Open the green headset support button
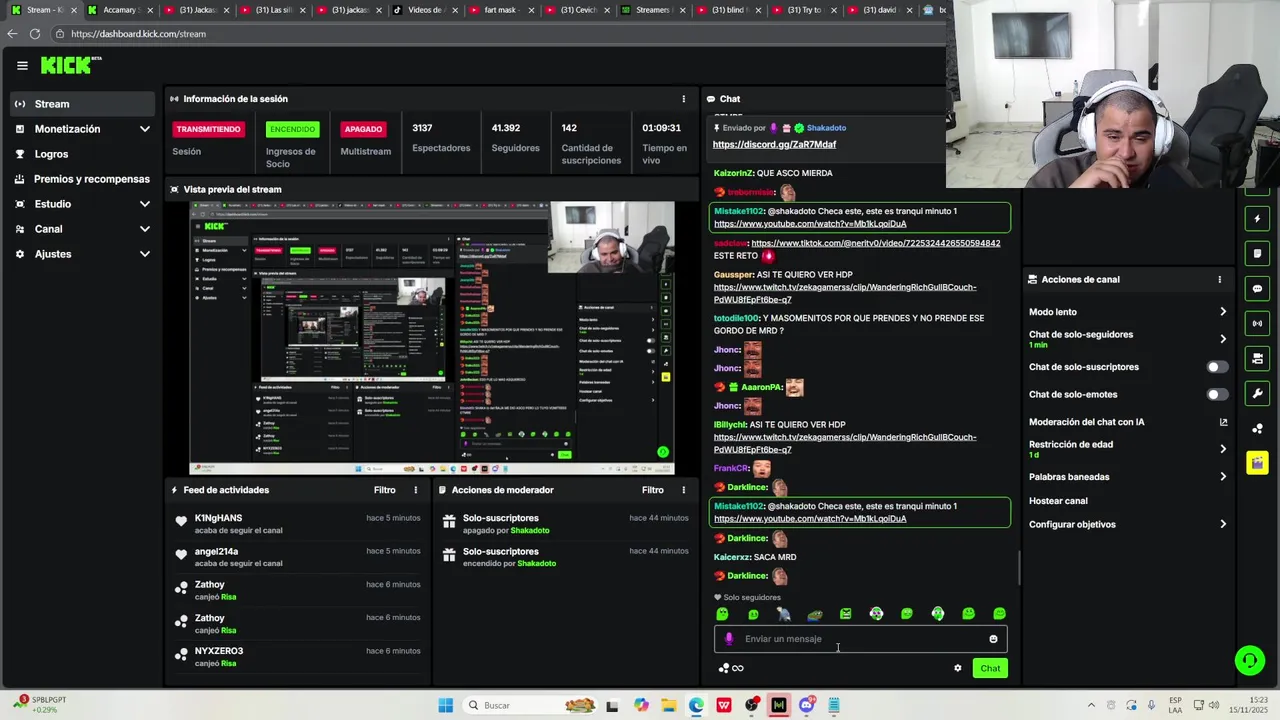Viewport: 1280px width, 720px height. point(1249,660)
